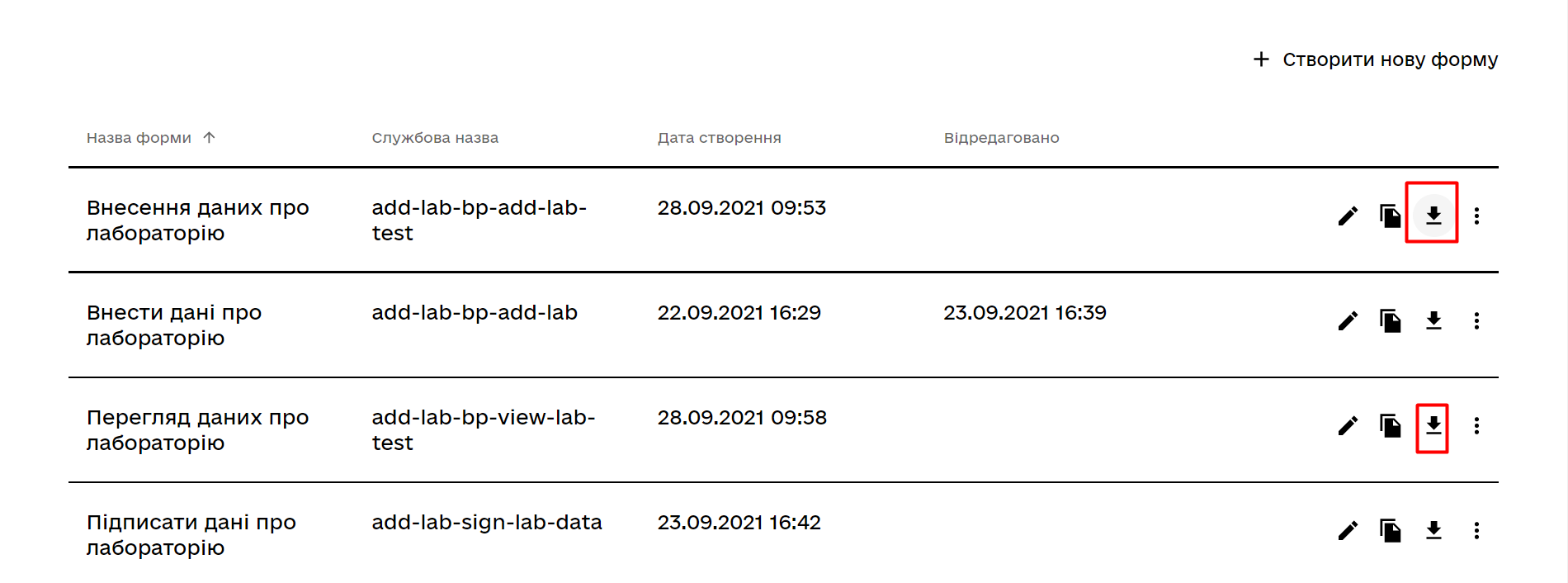Click the Дата створення column header

pyautogui.click(x=719, y=138)
